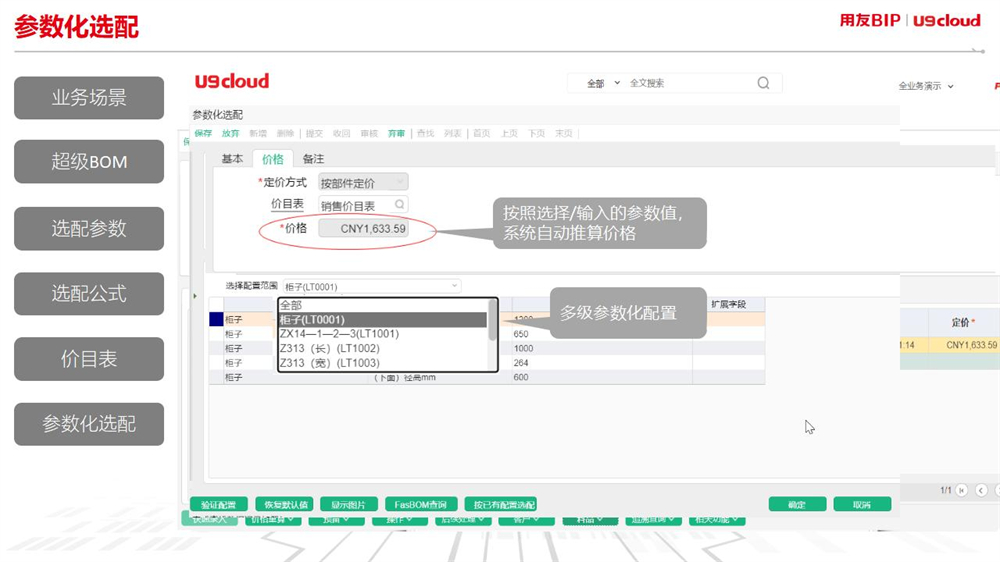Viewport: 1000px width, 562px height.
Task: Click the 显示图片 button
Action: (x=349, y=505)
